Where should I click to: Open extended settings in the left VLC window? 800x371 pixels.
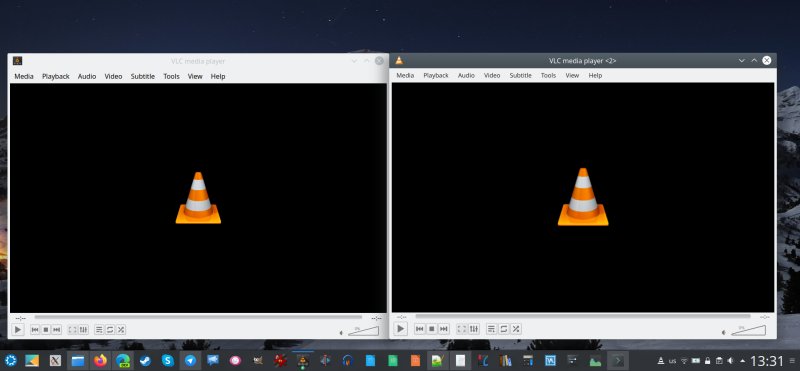[83, 330]
